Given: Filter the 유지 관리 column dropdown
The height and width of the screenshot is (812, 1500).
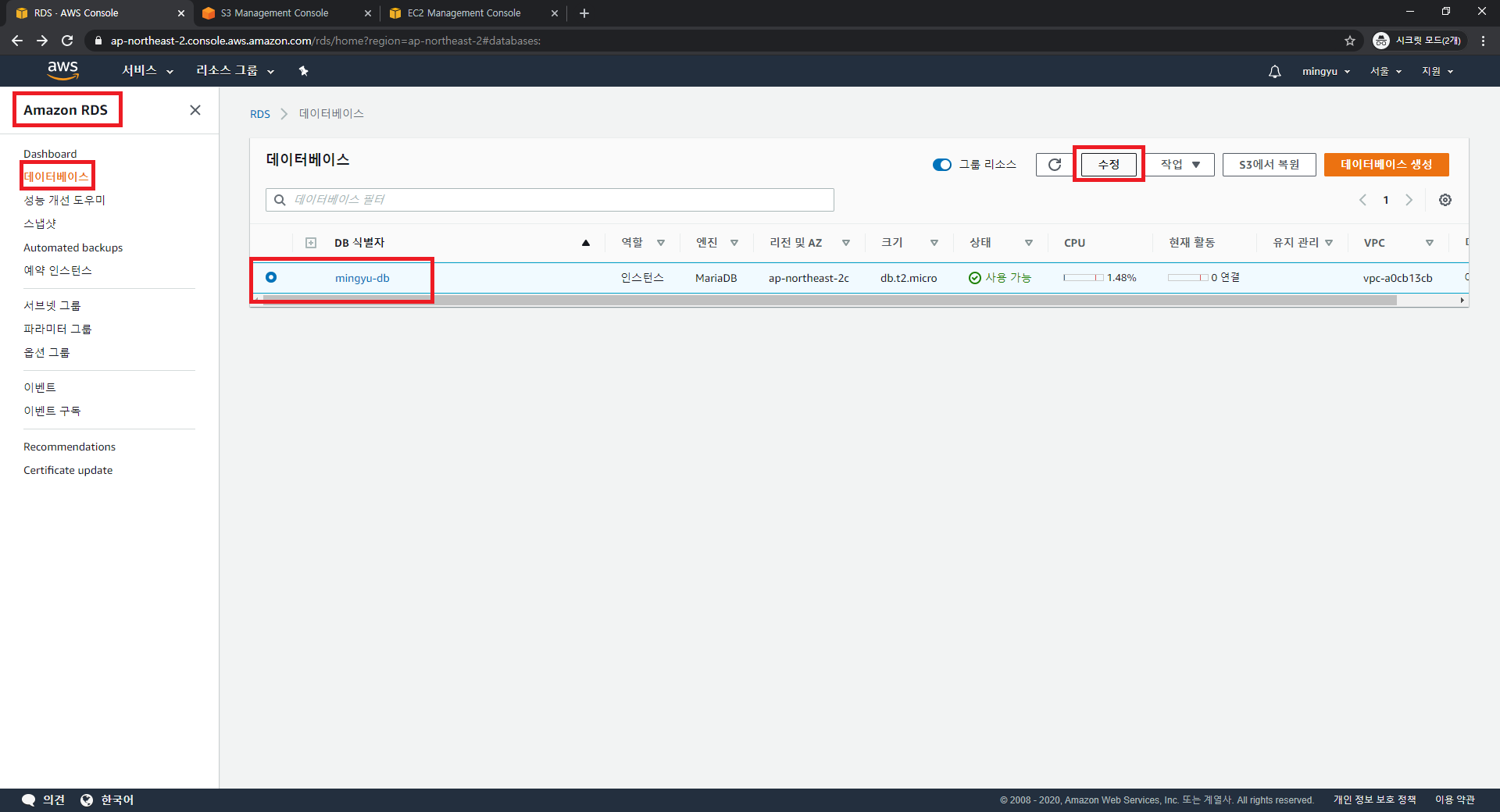Looking at the screenshot, I should click(1329, 243).
